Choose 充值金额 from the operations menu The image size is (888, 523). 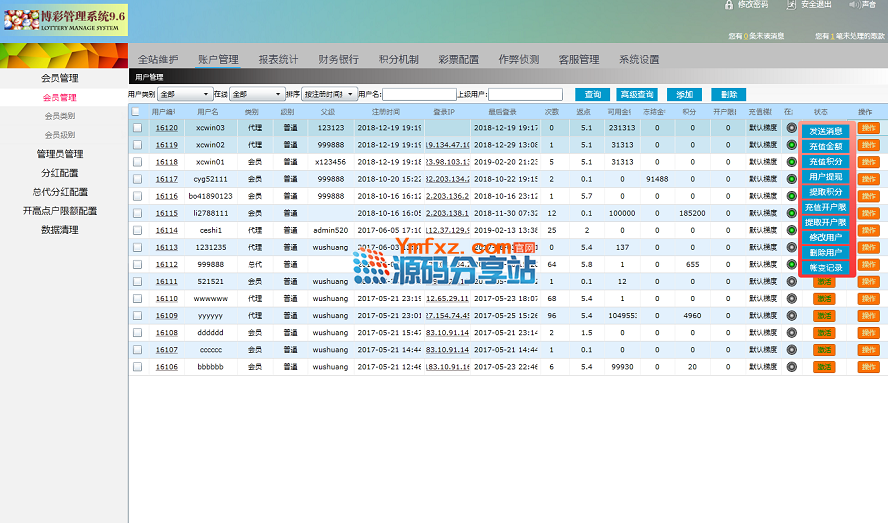click(825, 146)
